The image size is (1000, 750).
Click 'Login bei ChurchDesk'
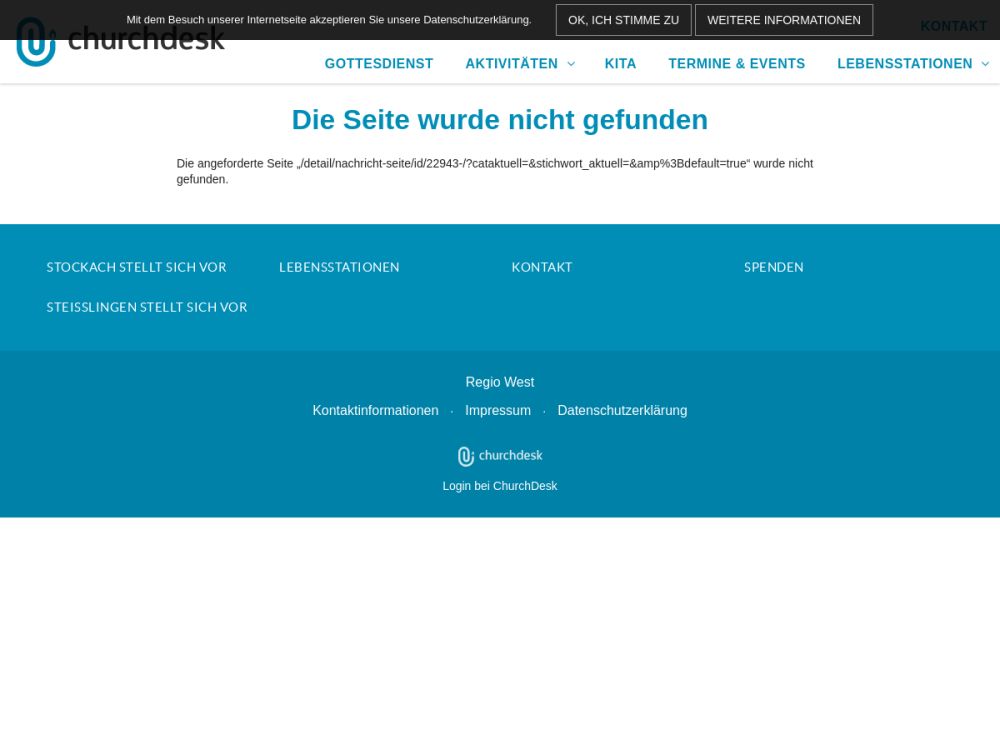[x=500, y=486]
